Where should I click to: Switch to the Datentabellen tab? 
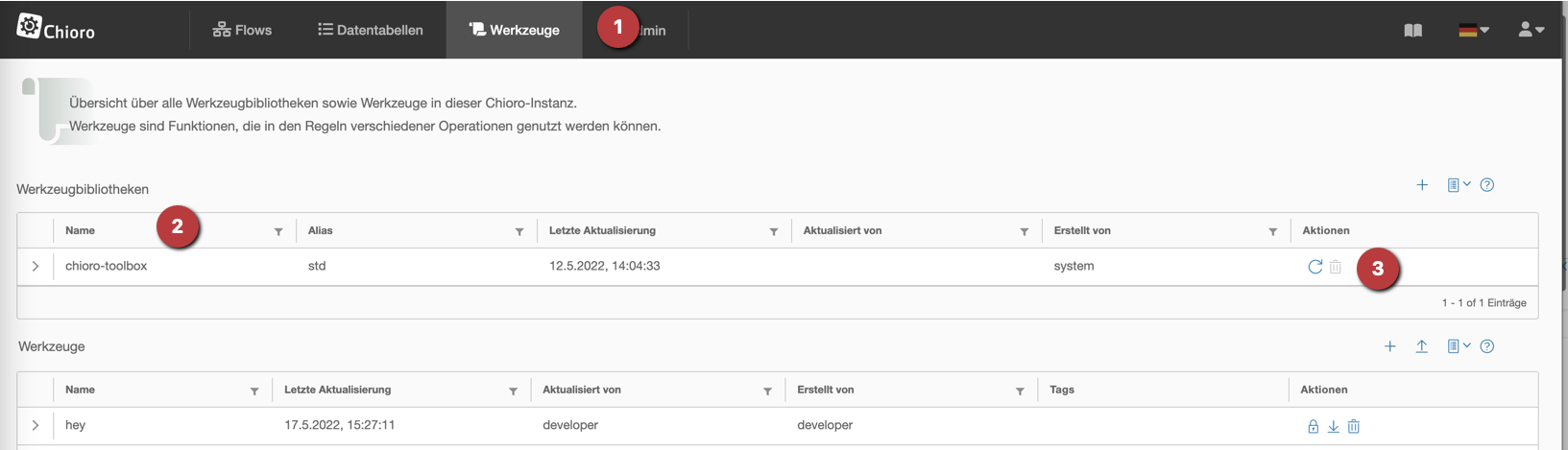point(371,30)
